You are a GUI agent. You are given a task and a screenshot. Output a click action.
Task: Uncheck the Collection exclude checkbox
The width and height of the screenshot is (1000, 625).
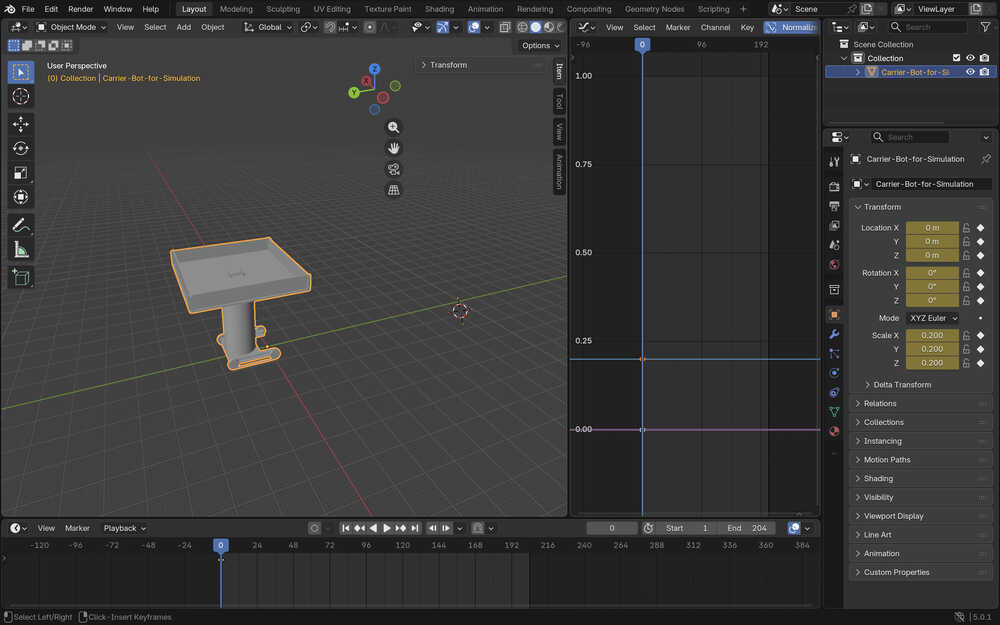tap(956, 58)
